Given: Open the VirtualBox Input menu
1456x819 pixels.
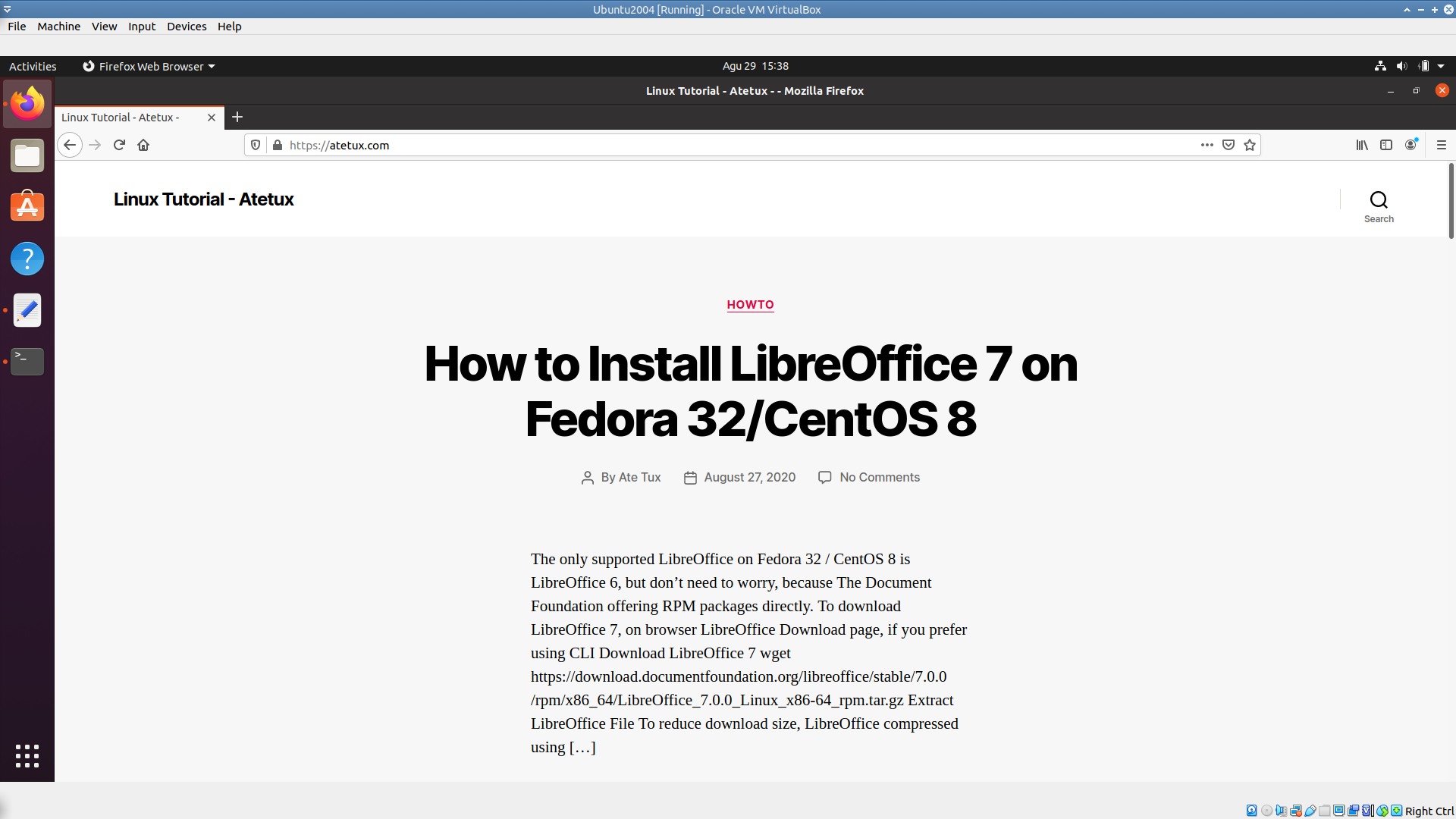Looking at the screenshot, I should (142, 26).
